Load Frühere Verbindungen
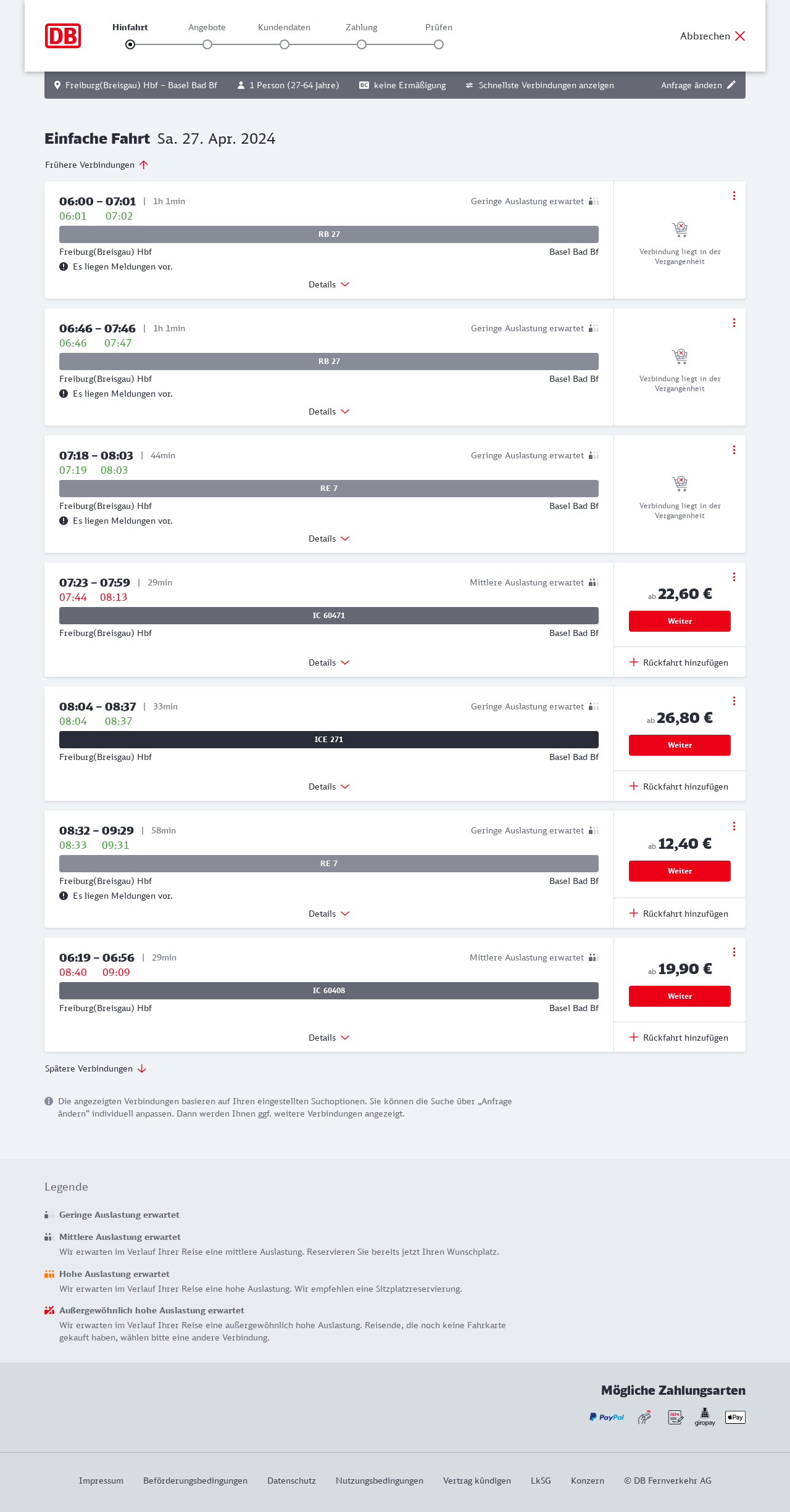 click(x=97, y=165)
